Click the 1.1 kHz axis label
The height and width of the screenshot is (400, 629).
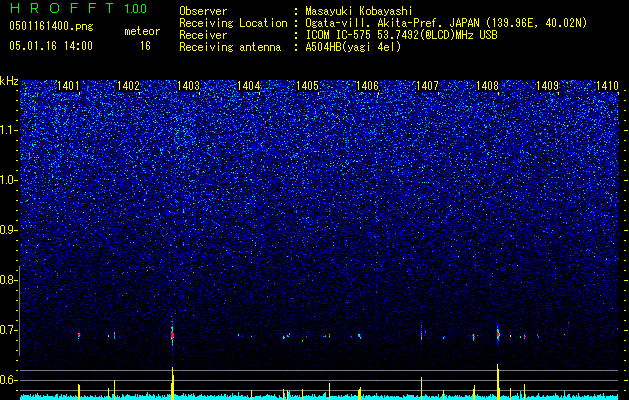coord(9,130)
